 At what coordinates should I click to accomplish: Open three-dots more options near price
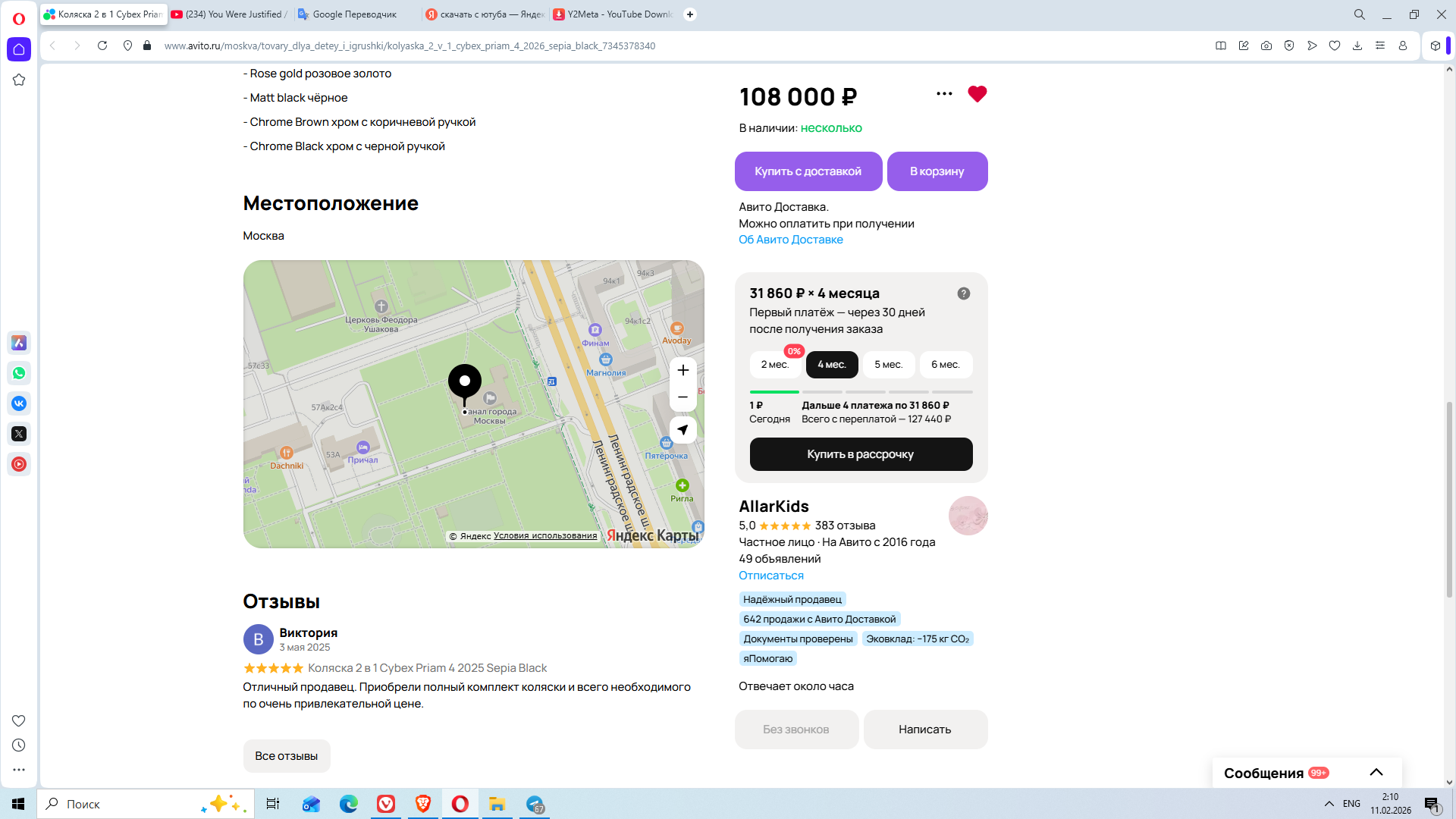click(944, 94)
